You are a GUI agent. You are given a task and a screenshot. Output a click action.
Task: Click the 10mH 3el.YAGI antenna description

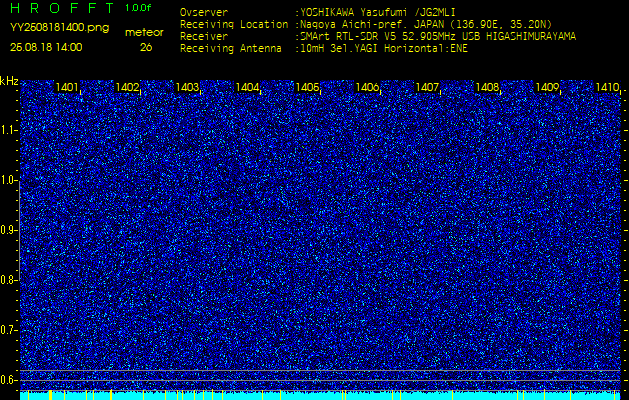(381, 49)
